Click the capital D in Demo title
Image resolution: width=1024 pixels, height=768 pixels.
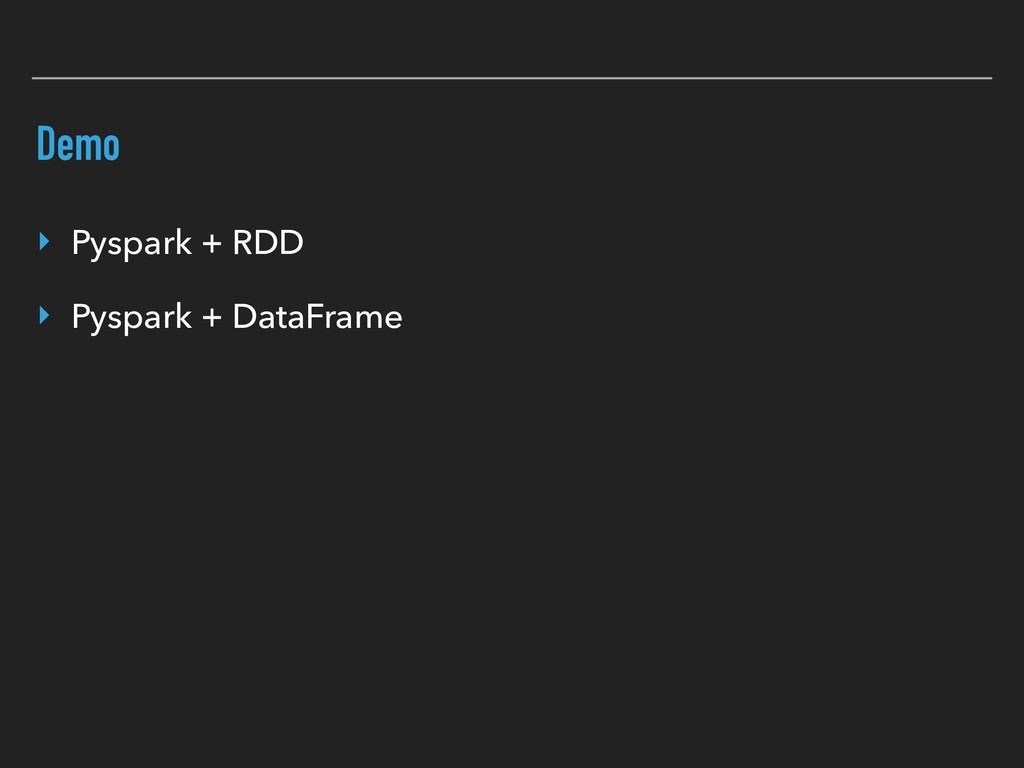point(45,145)
